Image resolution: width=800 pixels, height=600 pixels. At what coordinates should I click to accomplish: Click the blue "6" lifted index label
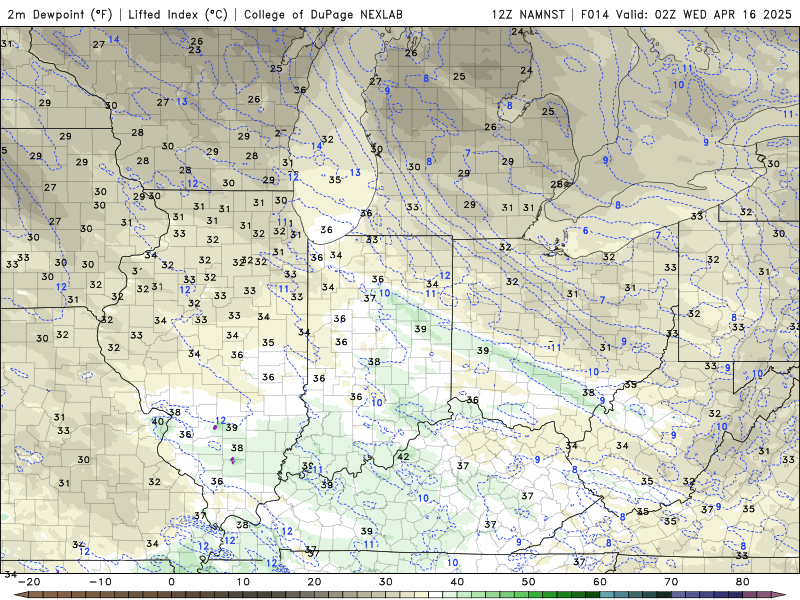(586, 231)
